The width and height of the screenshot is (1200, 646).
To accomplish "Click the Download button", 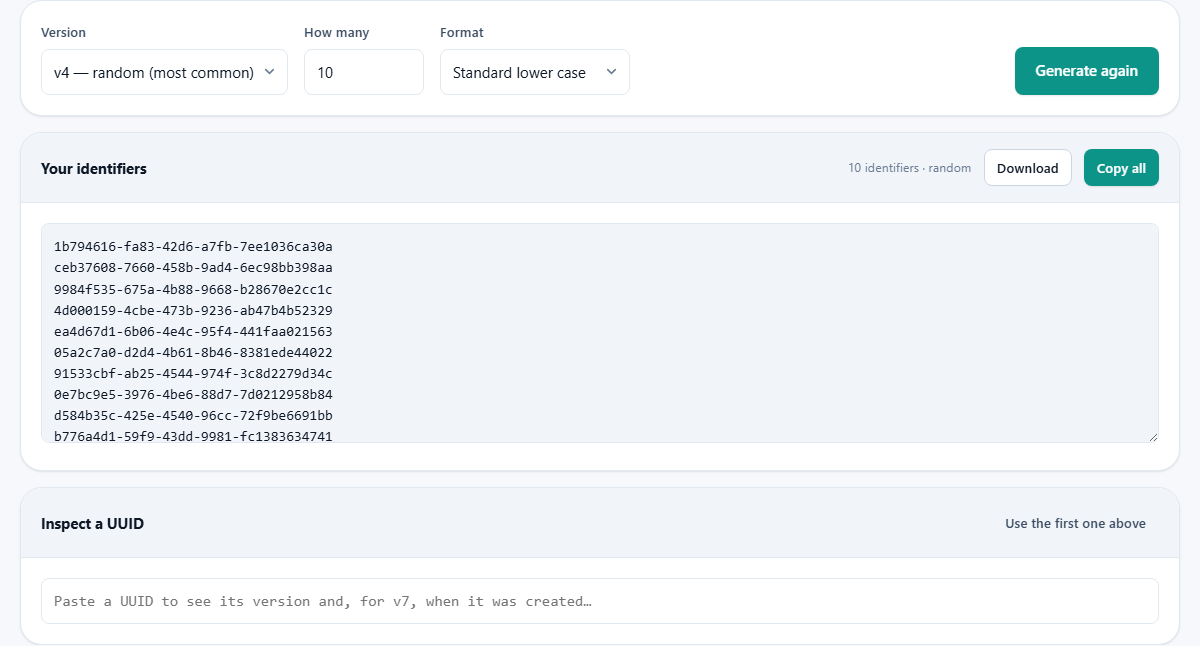I will [1028, 168].
